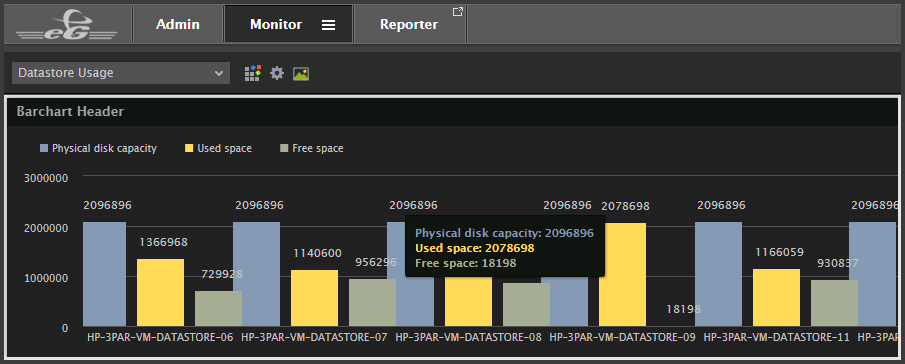
Task: Expand the Datastore Usage dropdown
Action: 121,73
